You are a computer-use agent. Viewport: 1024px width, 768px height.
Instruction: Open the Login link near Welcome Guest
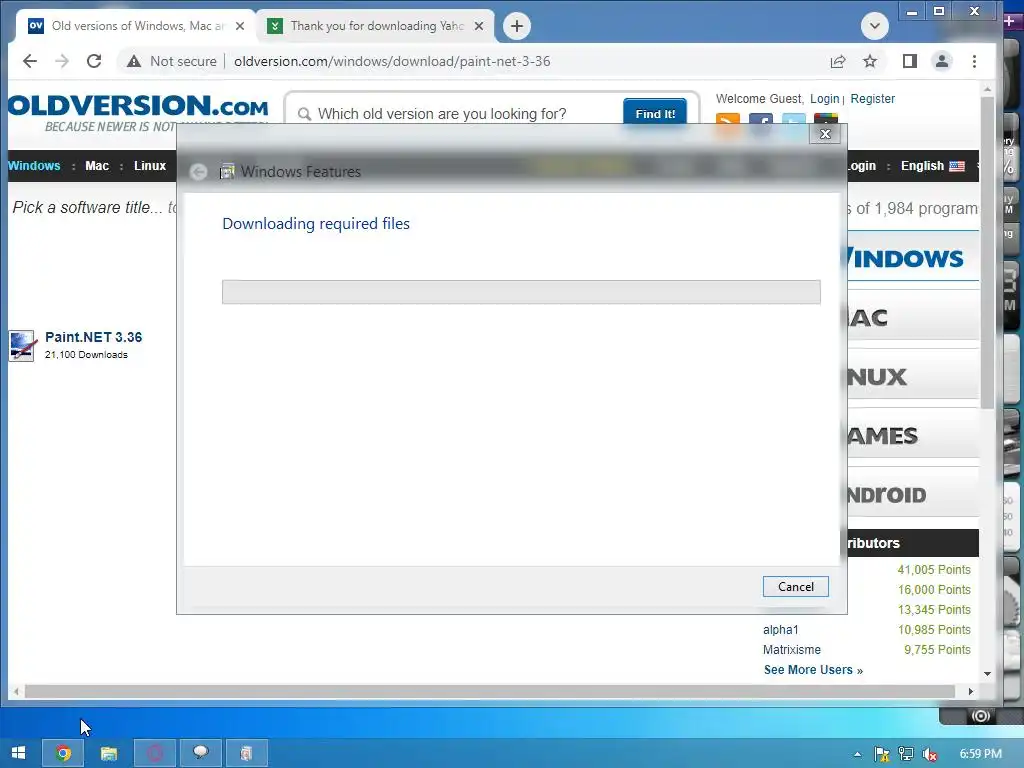824,99
